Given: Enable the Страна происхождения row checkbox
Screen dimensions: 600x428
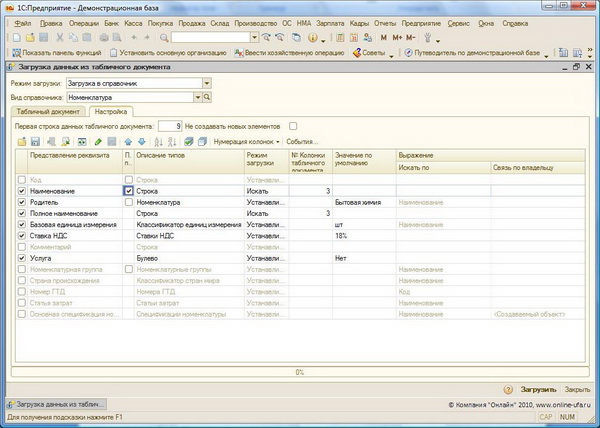Looking at the screenshot, I should pos(22,281).
